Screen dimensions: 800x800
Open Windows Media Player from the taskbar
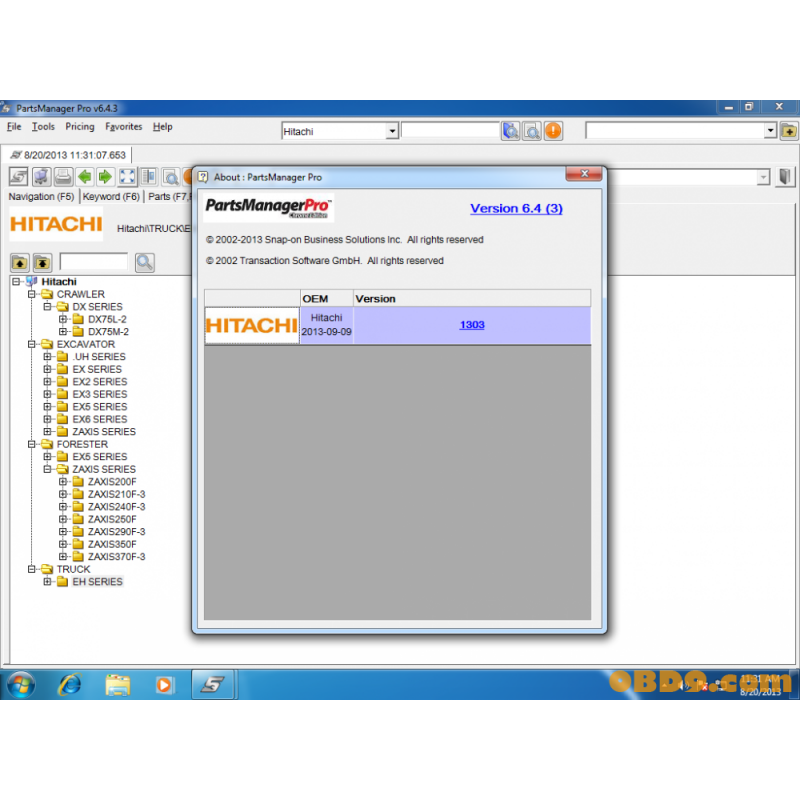click(x=164, y=684)
